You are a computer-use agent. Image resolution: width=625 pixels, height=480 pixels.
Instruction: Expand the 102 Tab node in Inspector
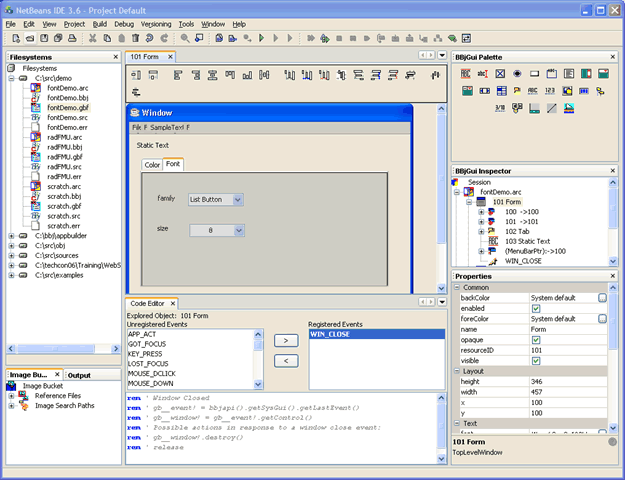pos(481,231)
